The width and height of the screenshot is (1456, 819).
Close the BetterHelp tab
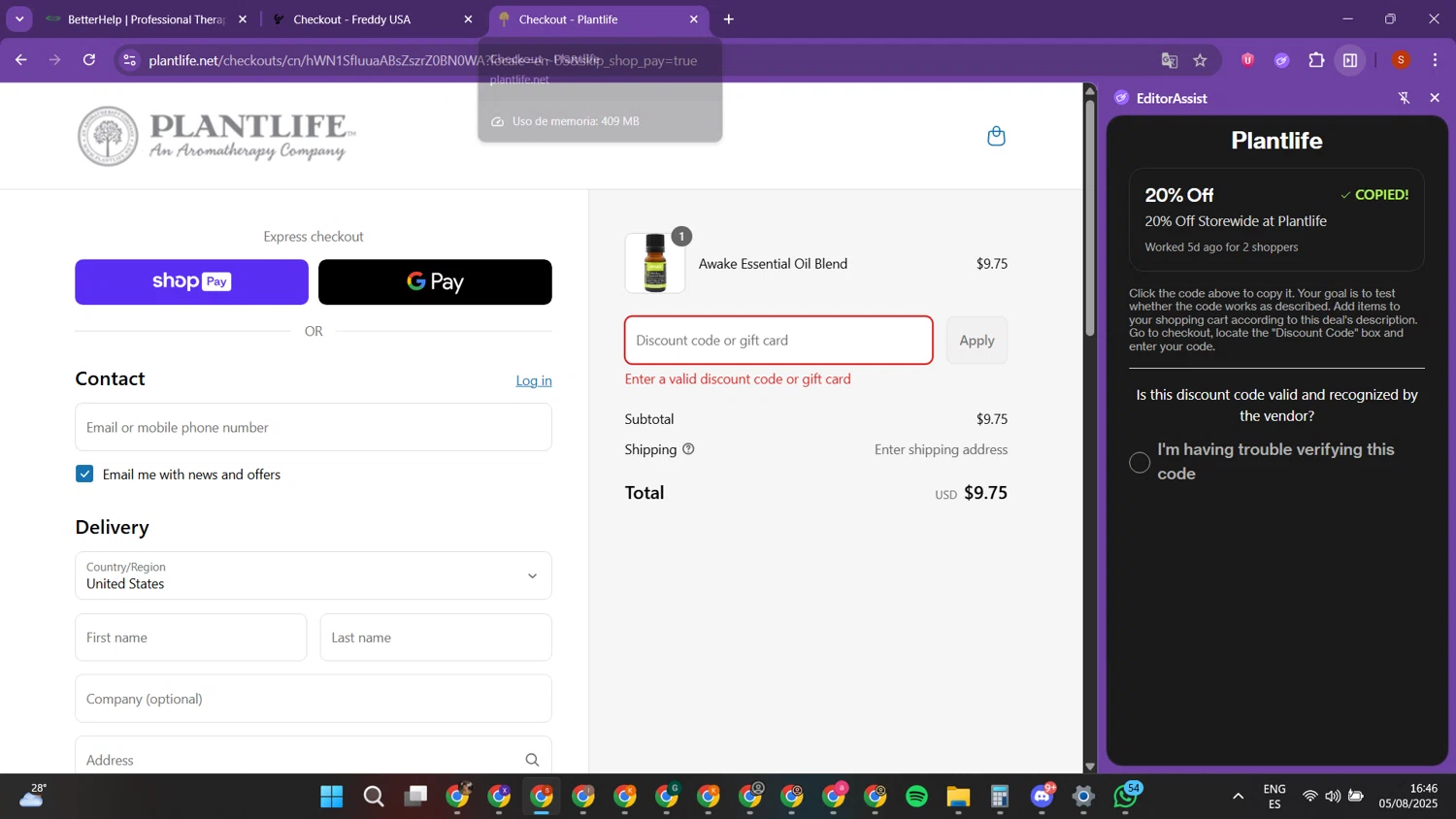[x=243, y=19]
